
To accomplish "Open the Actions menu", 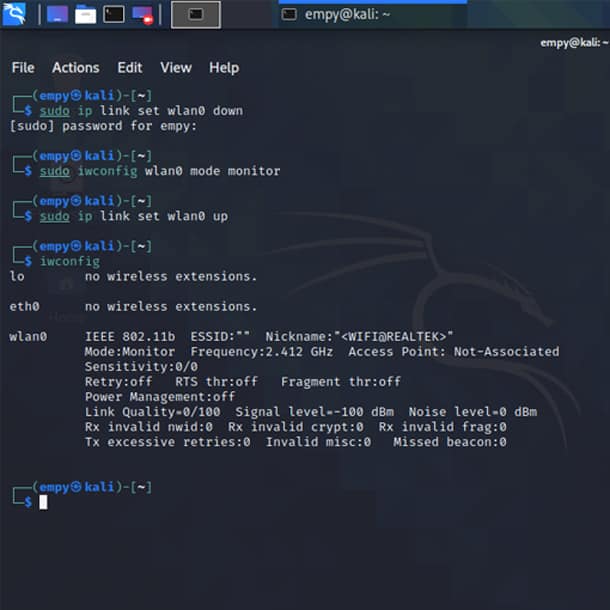I will coord(75,68).
